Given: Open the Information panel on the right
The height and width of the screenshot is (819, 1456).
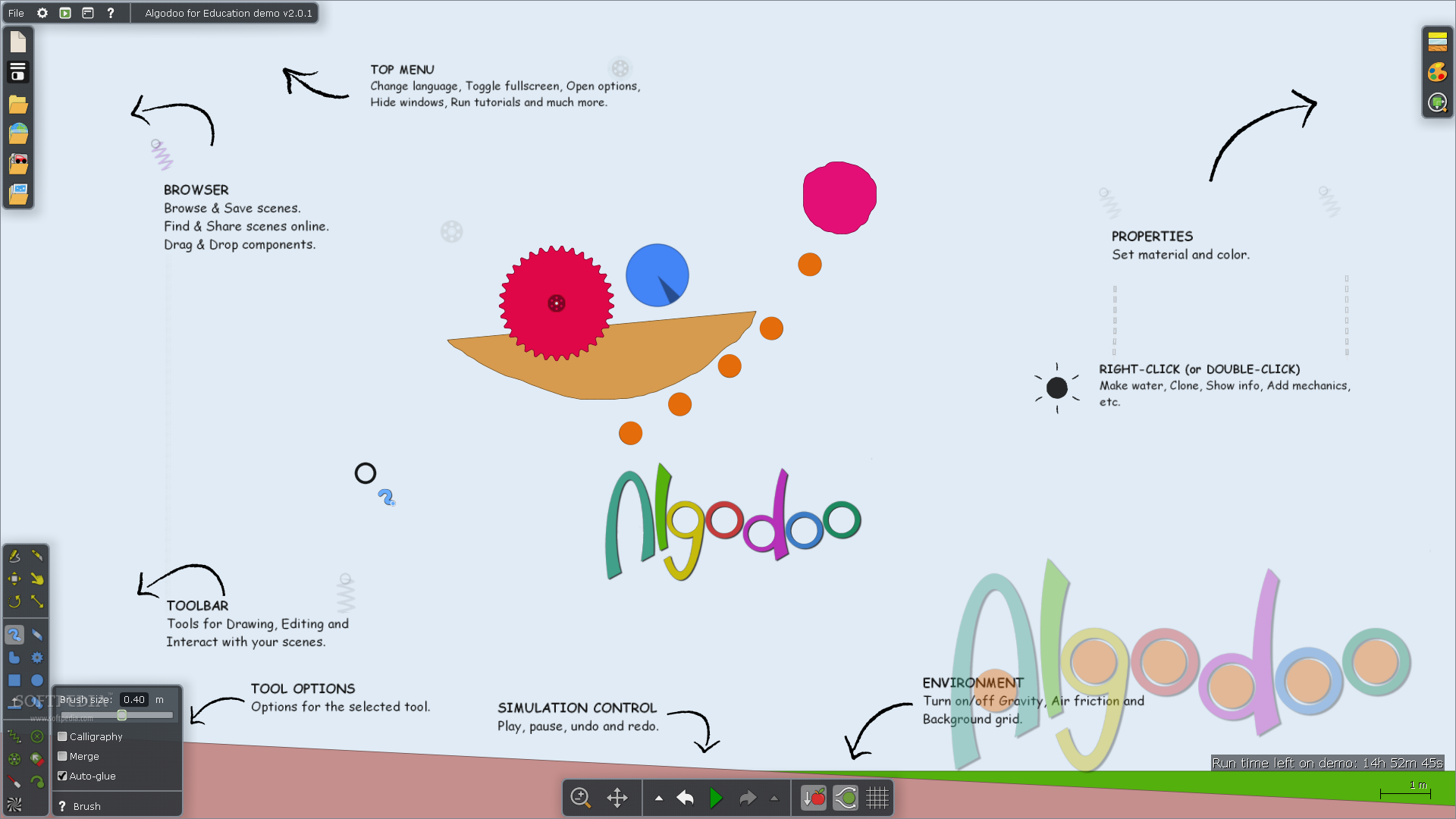Looking at the screenshot, I should point(1437,102).
